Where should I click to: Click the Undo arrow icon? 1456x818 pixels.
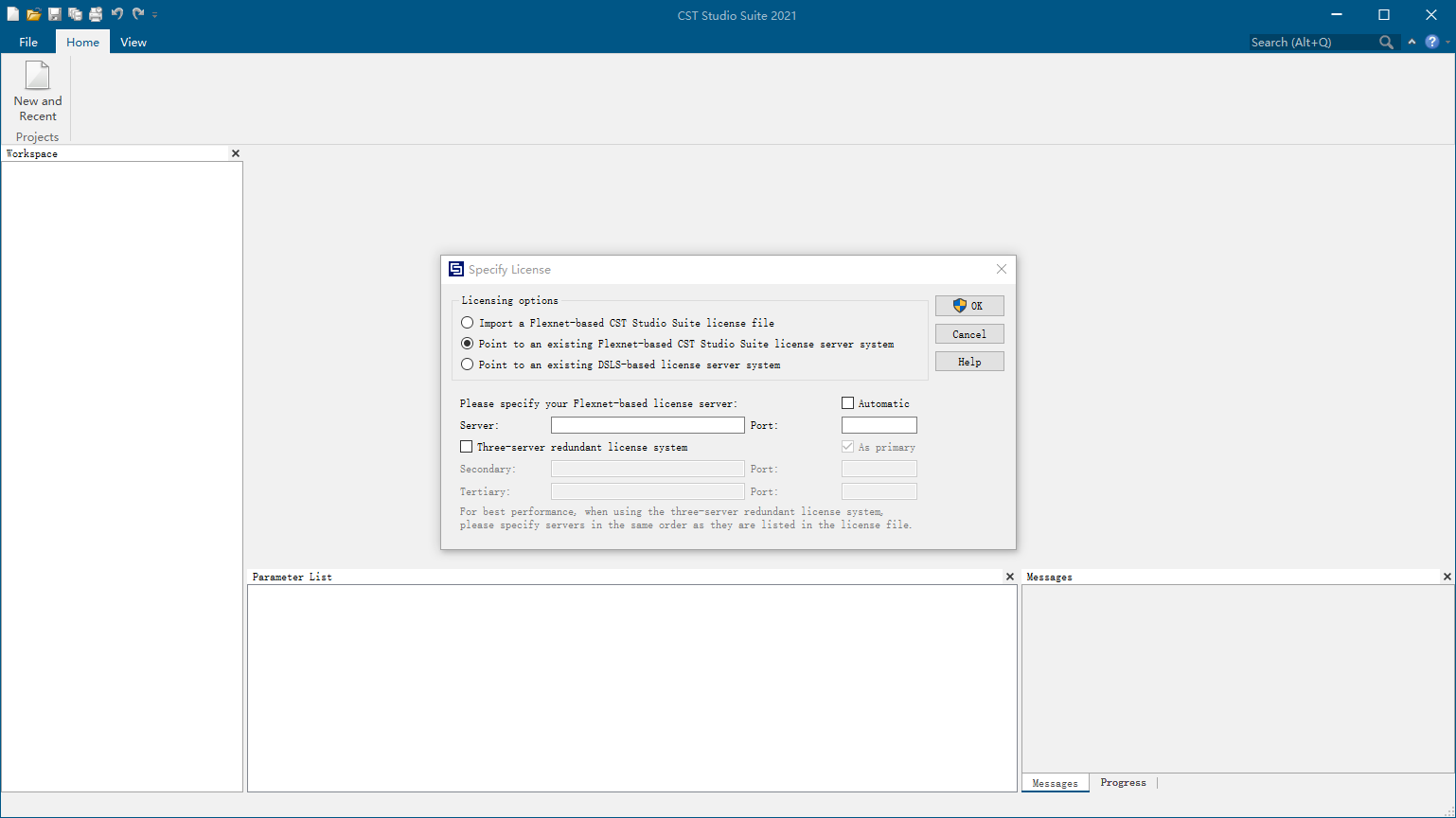117,14
